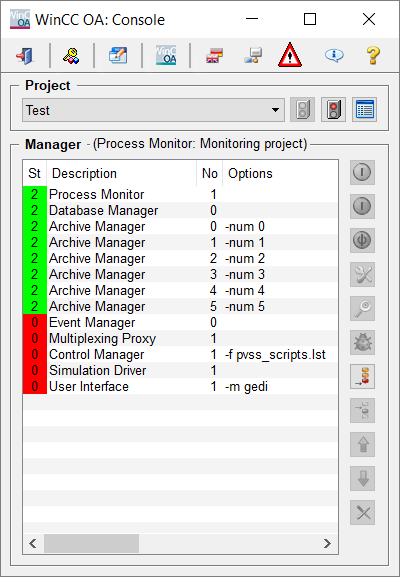Viewport: 400px width, 577px height.
Task: Click the insert manager icon with red block
Action: click(362, 376)
